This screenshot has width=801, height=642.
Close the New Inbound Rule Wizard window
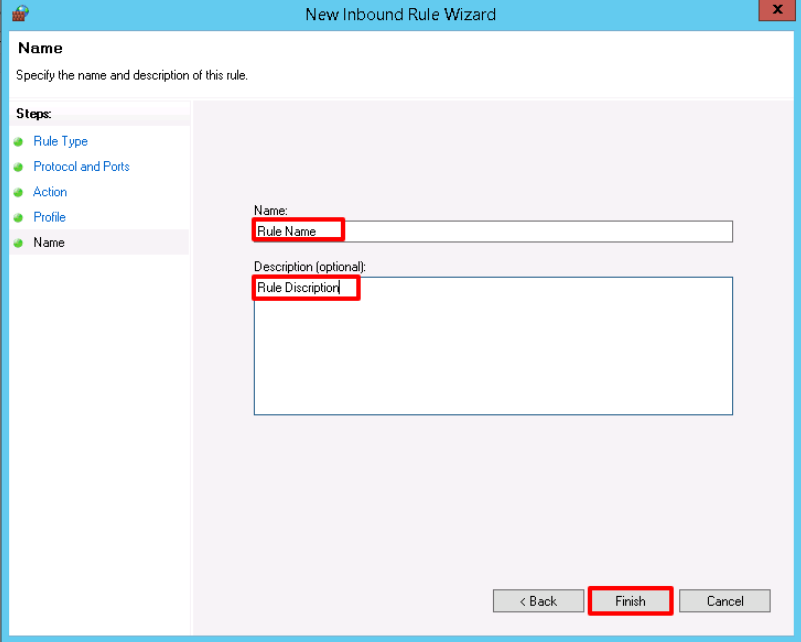777,11
